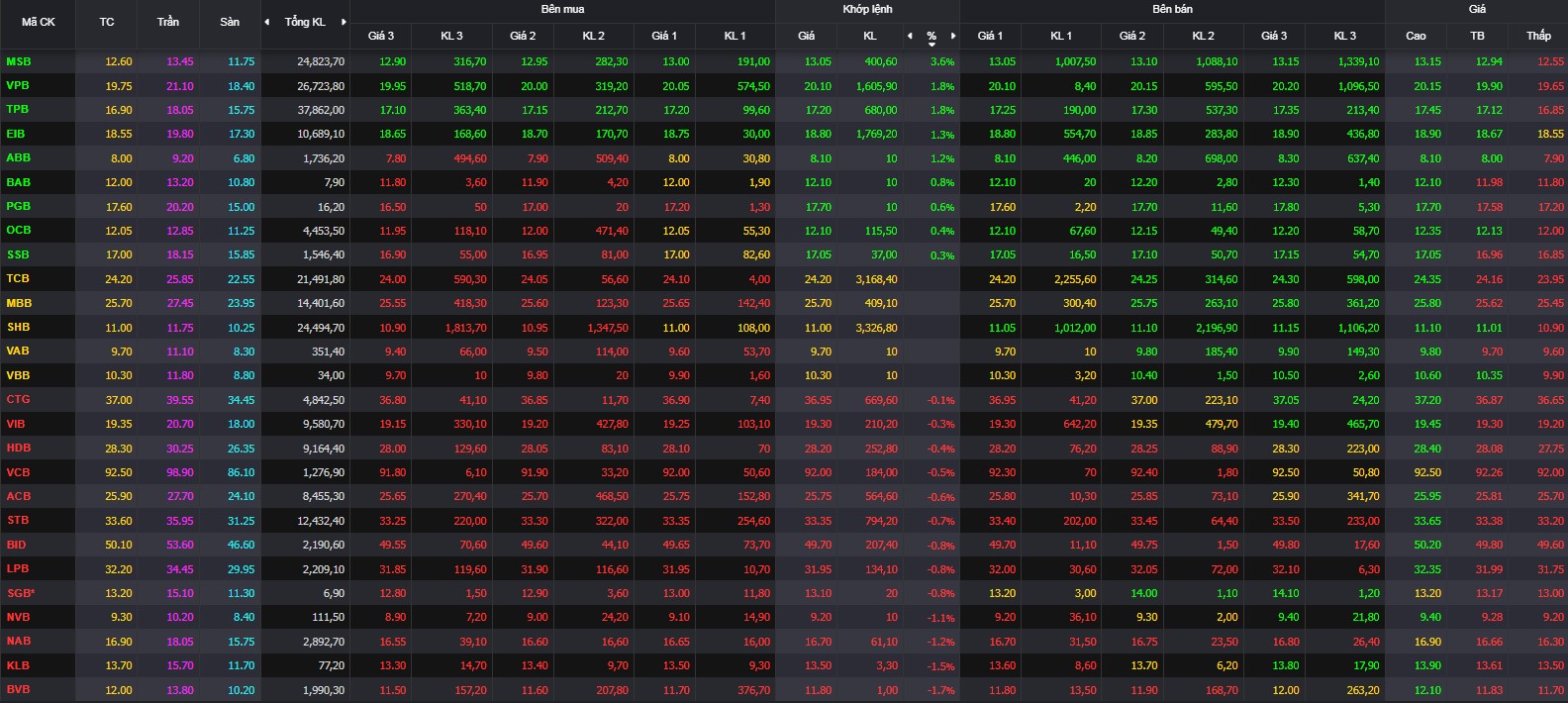This screenshot has height=703, width=1568.
Task: Click the -1.7% change in BVB row
Action: point(941,690)
